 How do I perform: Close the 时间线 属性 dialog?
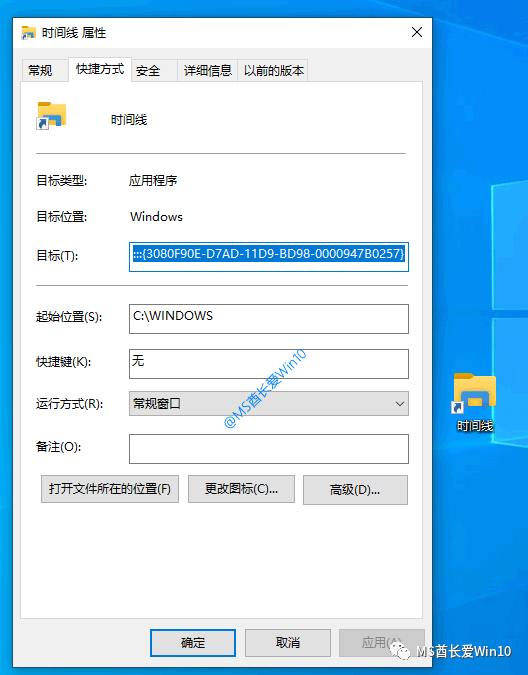[x=417, y=32]
